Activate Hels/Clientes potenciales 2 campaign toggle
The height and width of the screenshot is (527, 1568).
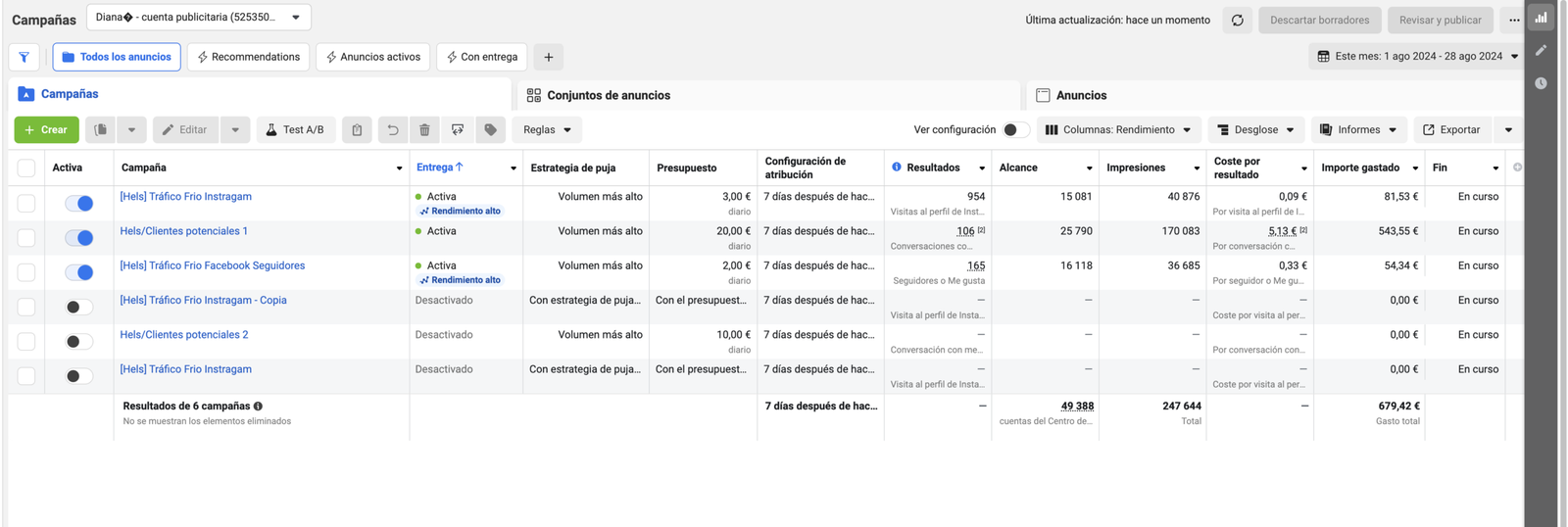click(79, 341)
